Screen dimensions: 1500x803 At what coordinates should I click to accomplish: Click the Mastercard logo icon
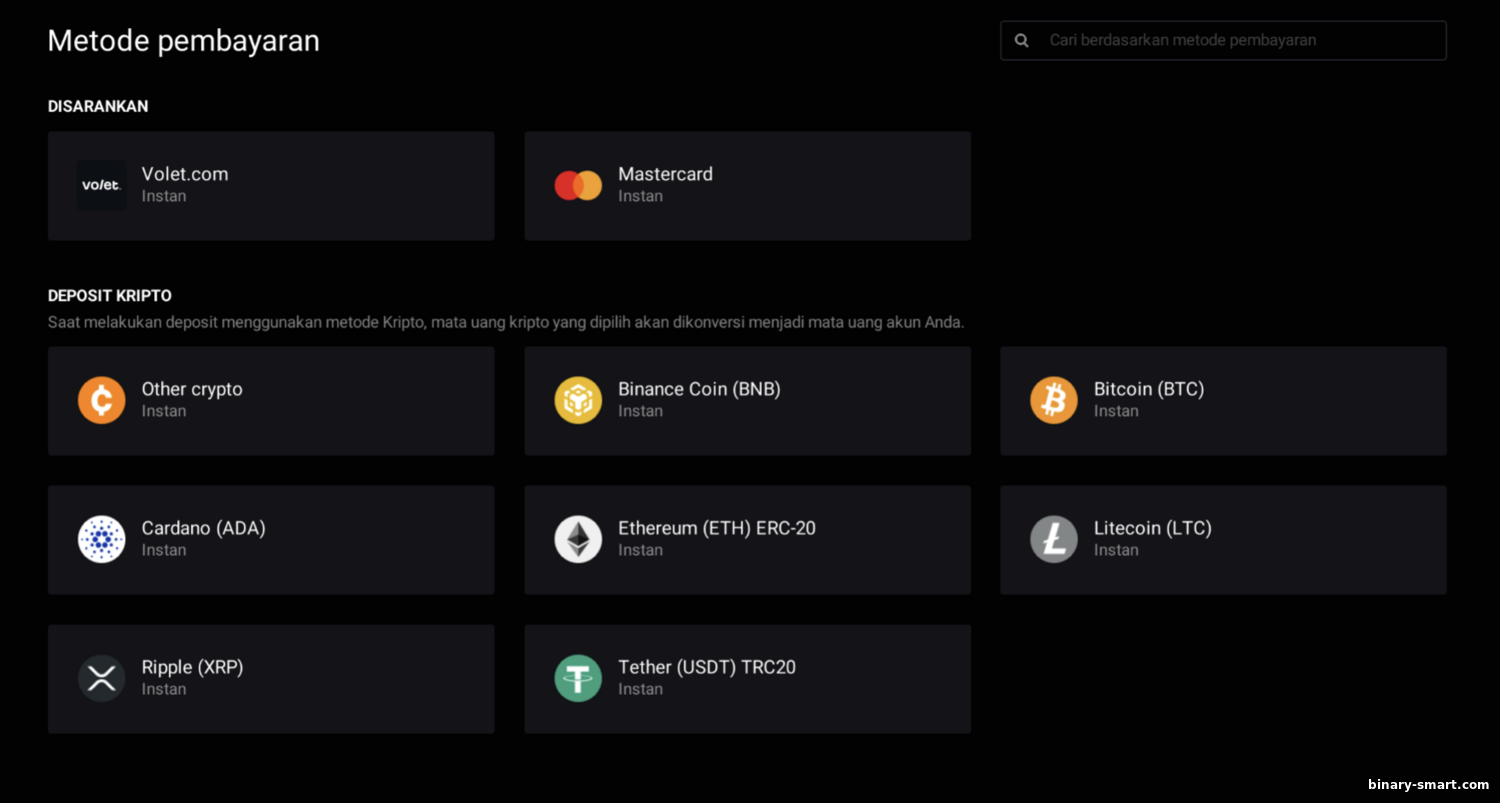click(578, 185)
